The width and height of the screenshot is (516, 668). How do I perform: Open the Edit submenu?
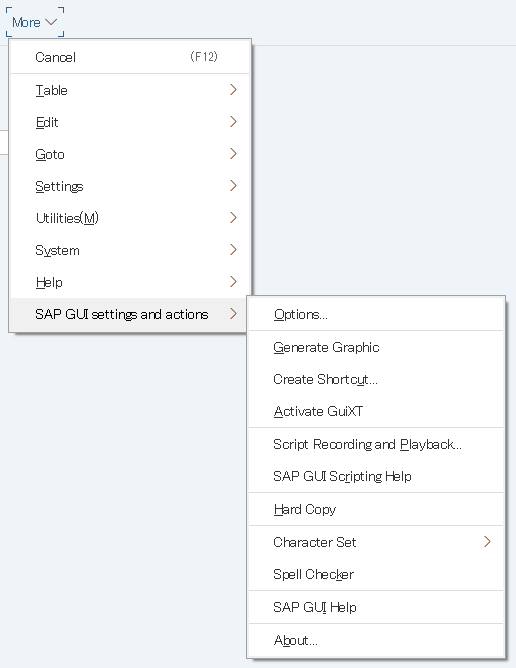pyautogui.click(x=130, y=122)
